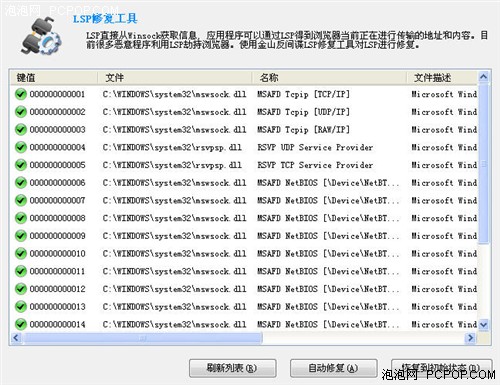Image resolution: width=500 pixels, height=385 pixels.
Task: Click the green check icon for 000000000013
Action: pyautogui.click(x=21, y=307)
